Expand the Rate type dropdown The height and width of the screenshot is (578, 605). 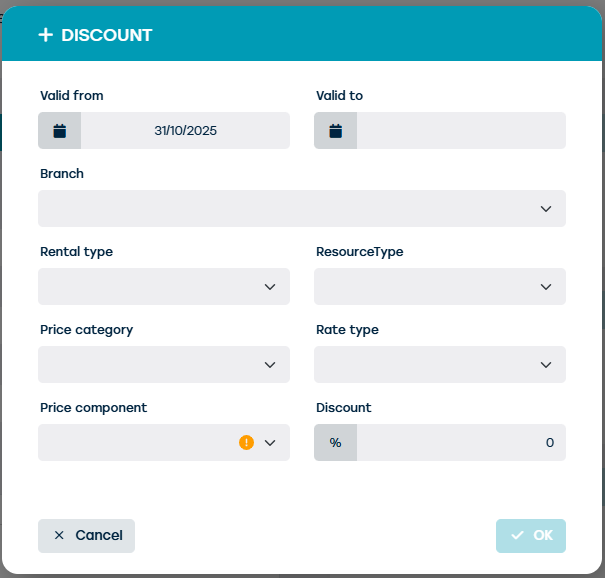pyautogui.click(x=545, y=365)
